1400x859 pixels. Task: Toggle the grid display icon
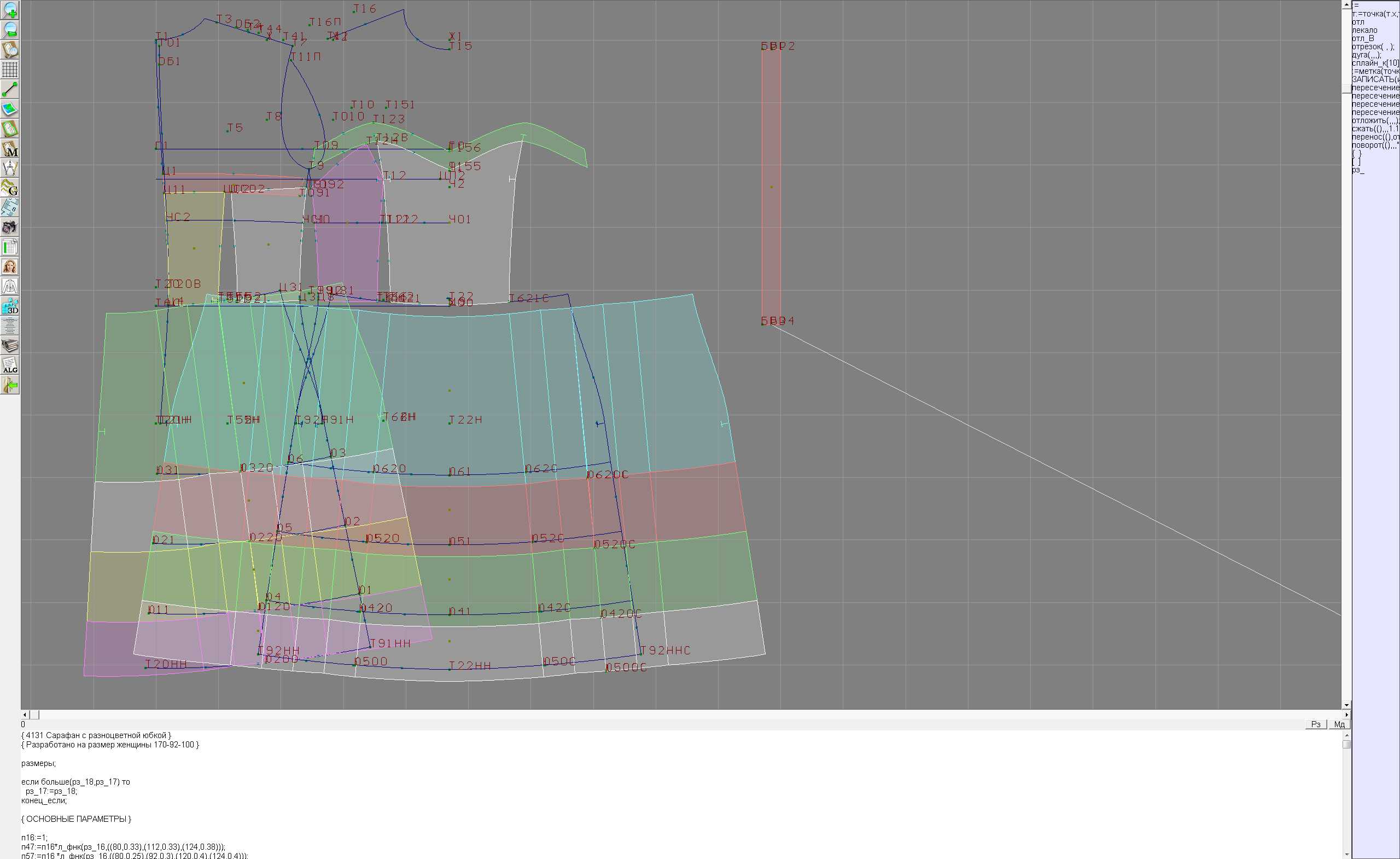point(10,69)
